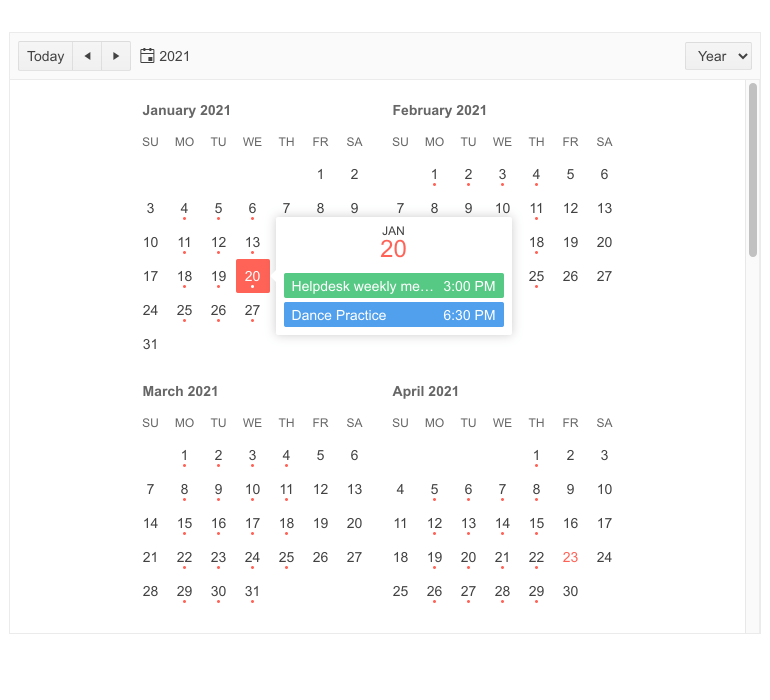
Task: Select January 18, 2021
Action: click(185, 276)
